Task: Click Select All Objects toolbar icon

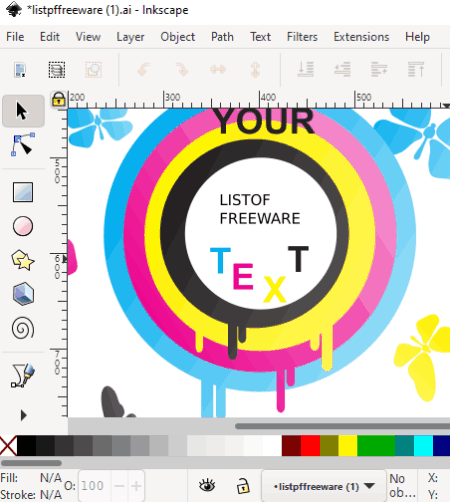Action: 20,70
